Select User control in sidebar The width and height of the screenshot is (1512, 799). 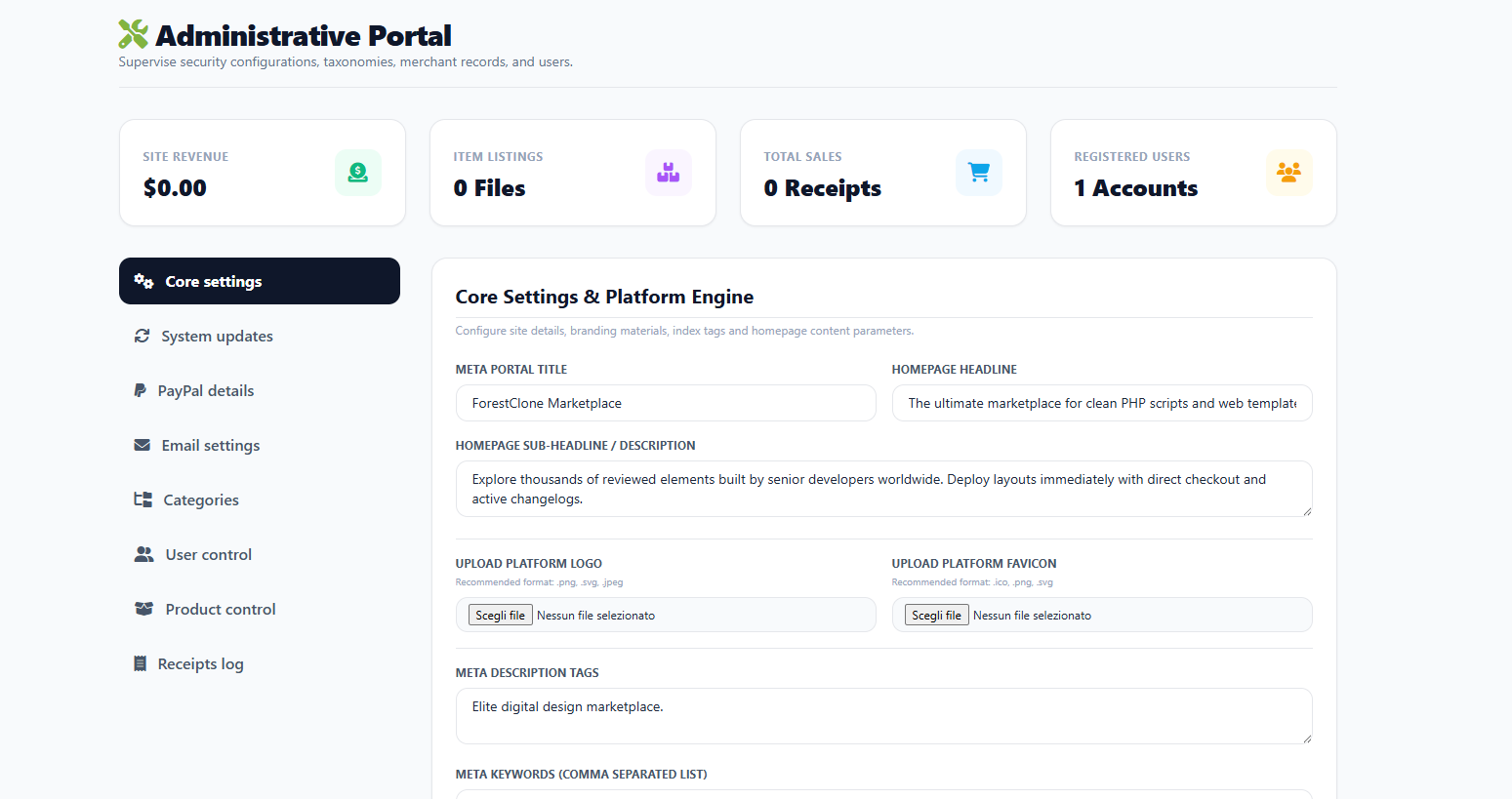pos(260,554)
